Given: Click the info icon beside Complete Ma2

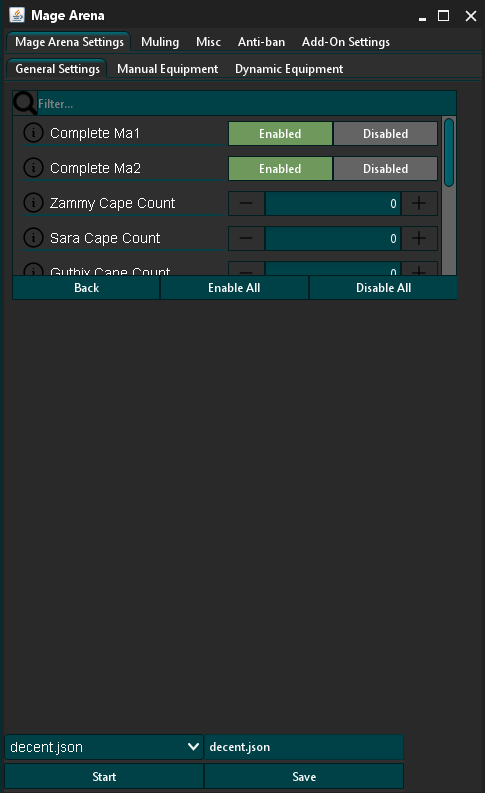Looking at the screenshot, I should 33,168.
